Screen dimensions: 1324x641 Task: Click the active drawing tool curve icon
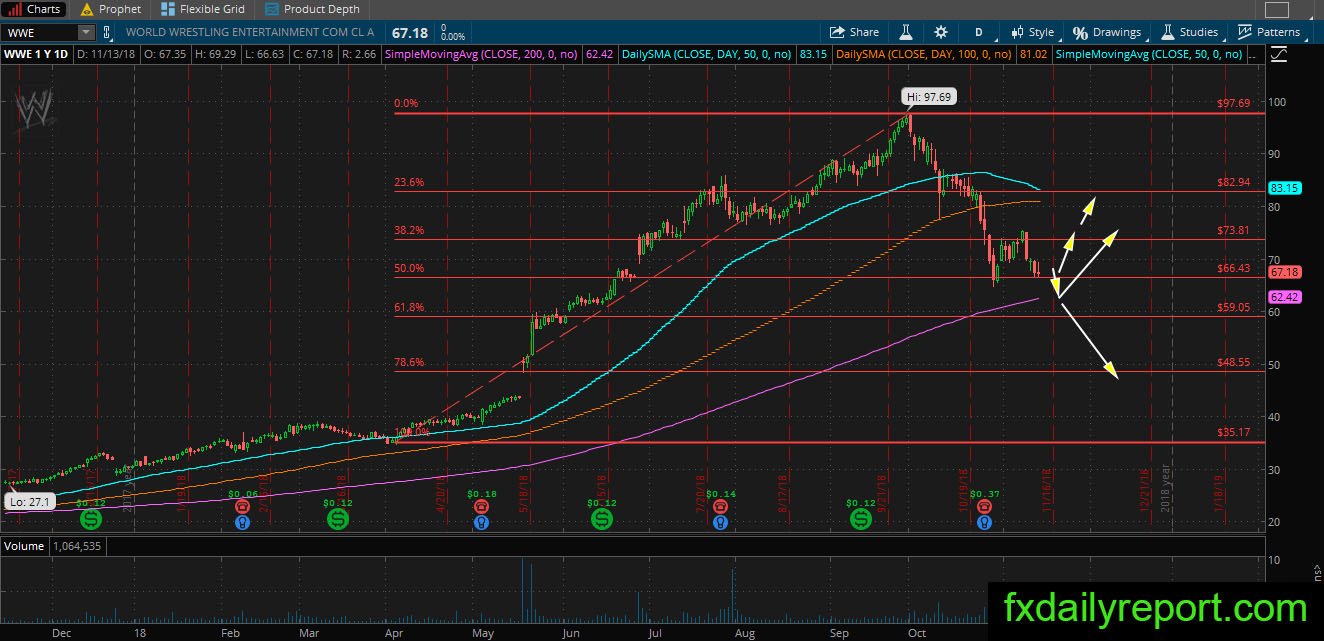[1278, 55]
